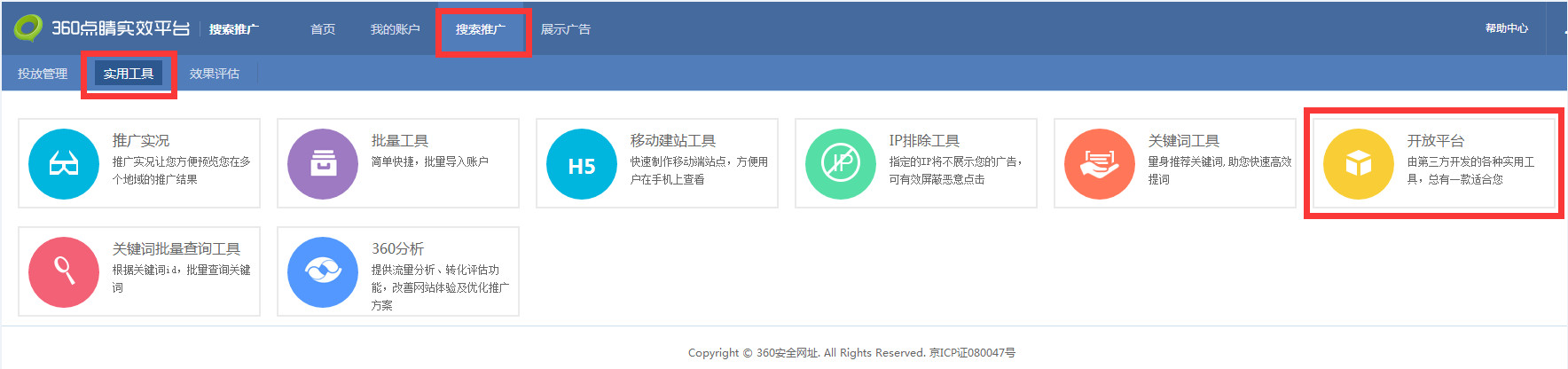Click the 移动建站工具 title
This screenshot has height=369, width=1568.
point(673,141)
